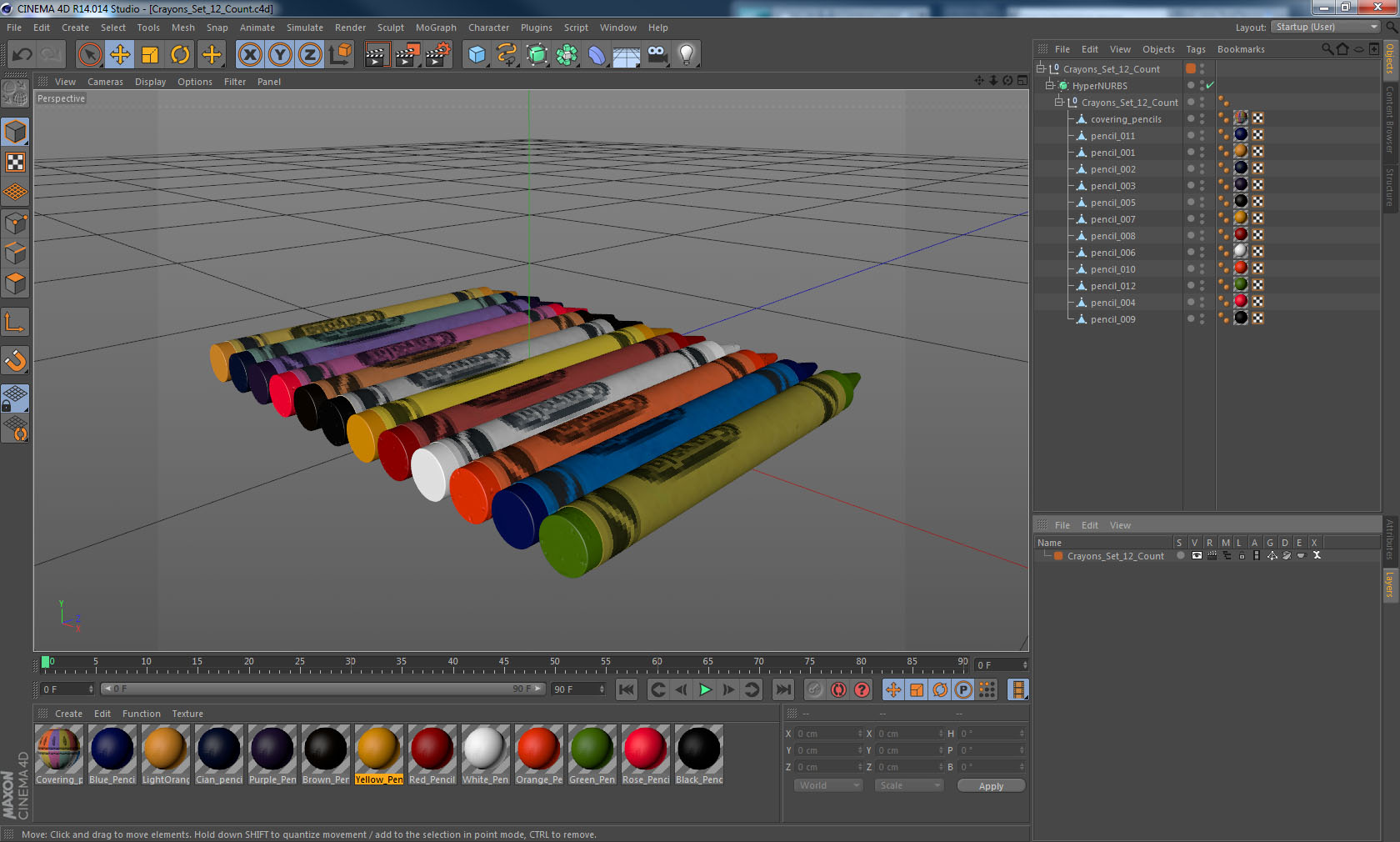Open the HyperNURBS generator icon
The image size is (1400, 842).
(x=537, y=55)
